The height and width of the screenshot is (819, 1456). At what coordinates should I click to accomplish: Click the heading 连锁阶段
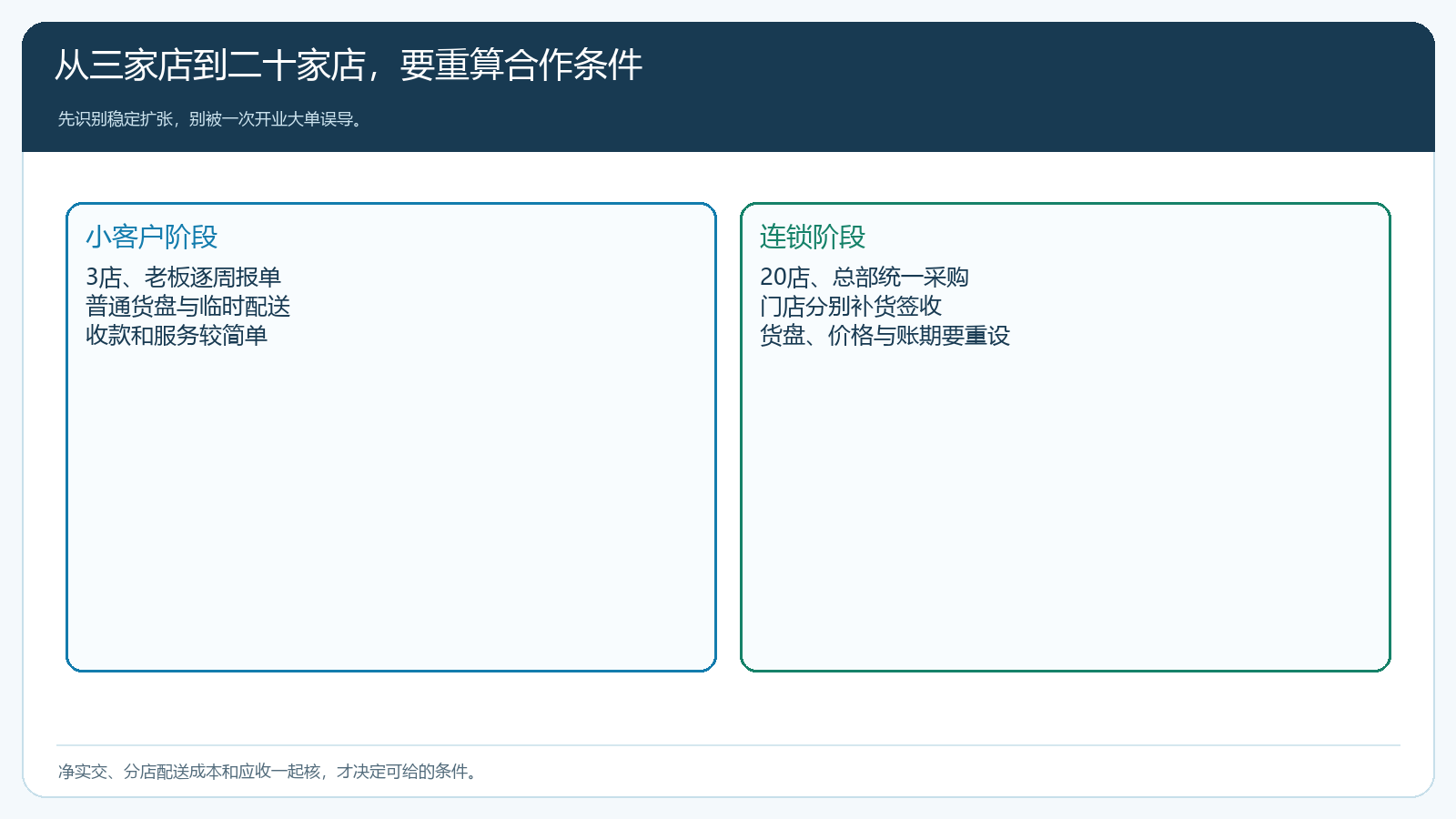[x=813, y=237]
